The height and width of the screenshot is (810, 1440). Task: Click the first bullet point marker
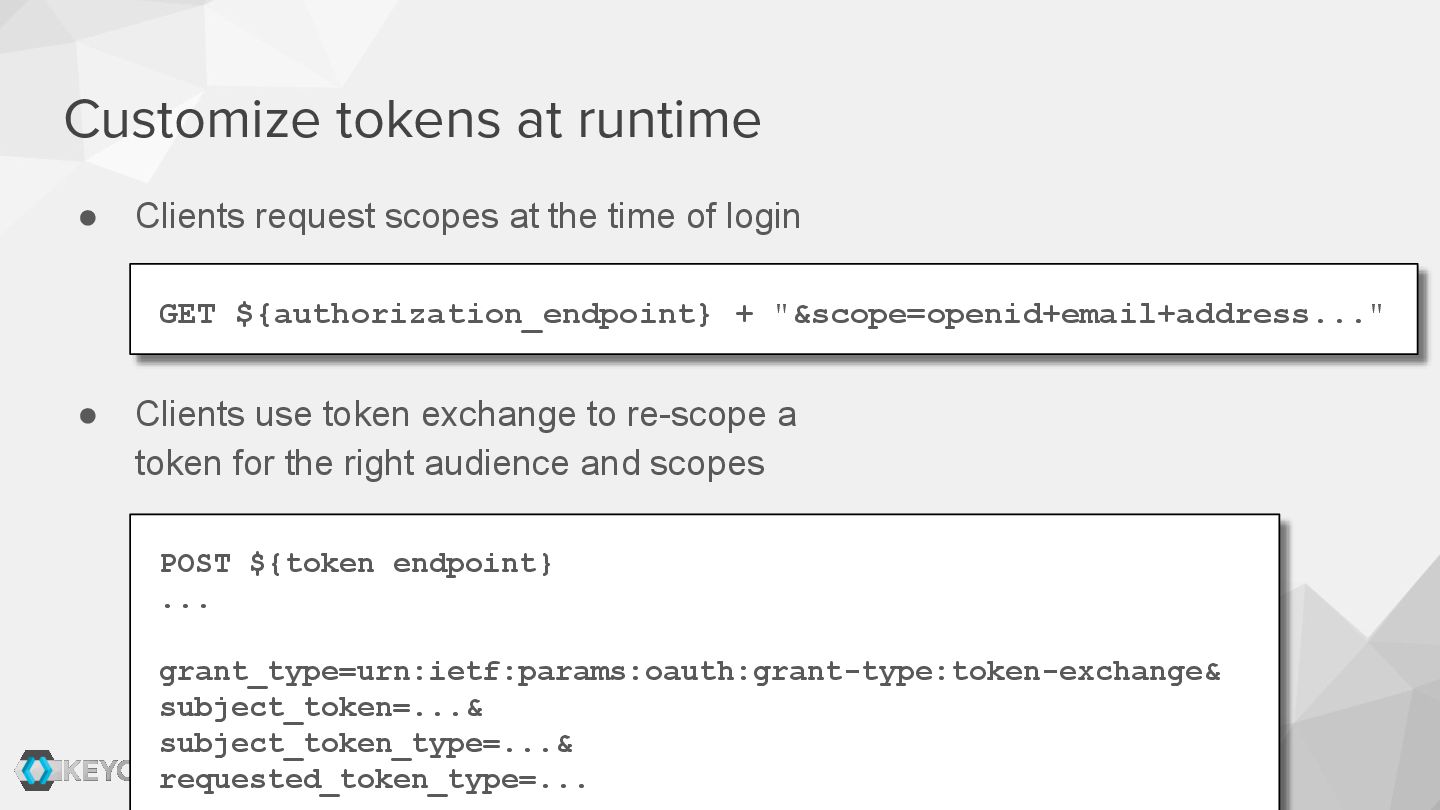click(88, 217)
